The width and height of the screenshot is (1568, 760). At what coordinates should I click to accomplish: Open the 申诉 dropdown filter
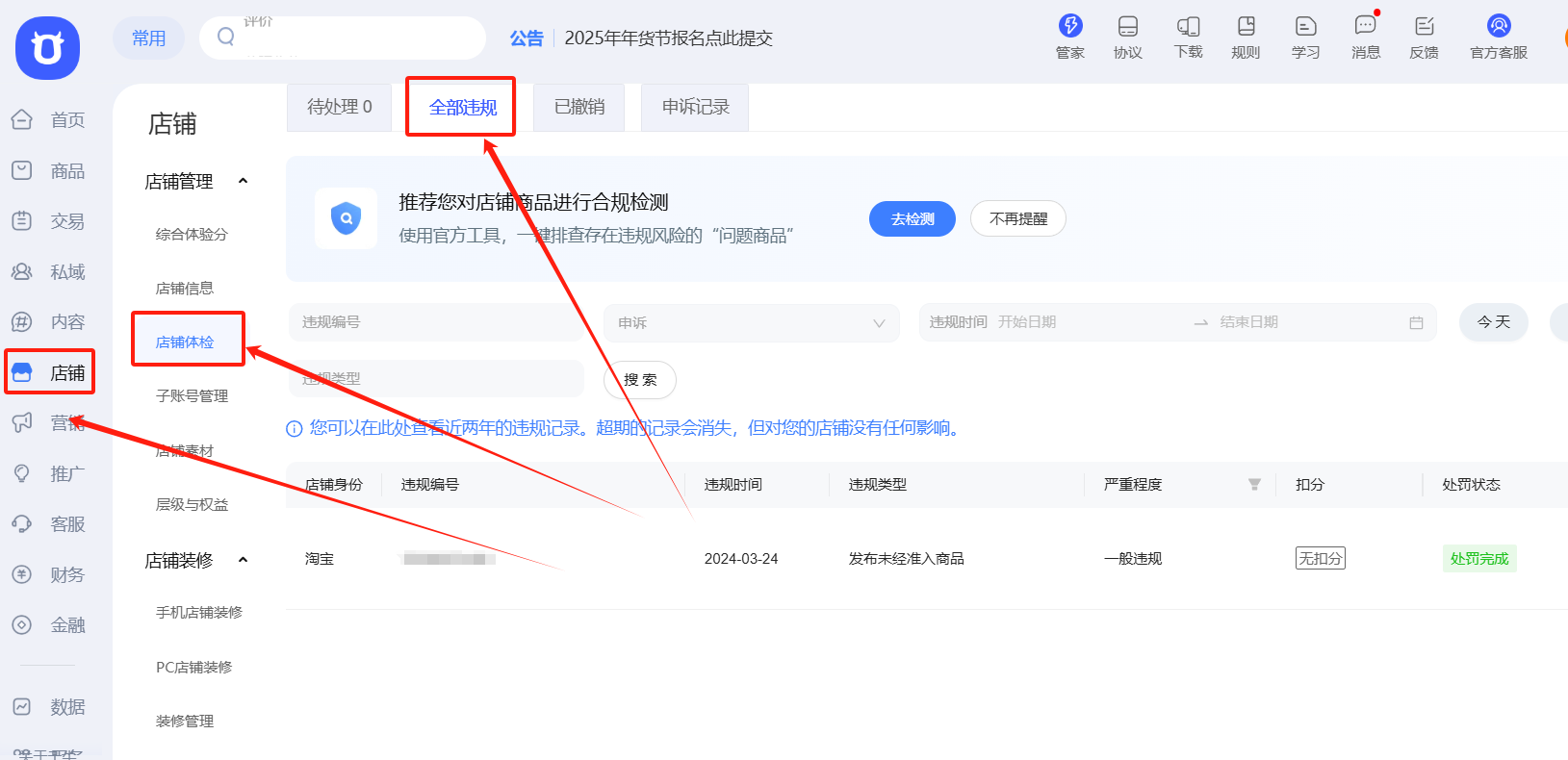click(x=752, y=323)
